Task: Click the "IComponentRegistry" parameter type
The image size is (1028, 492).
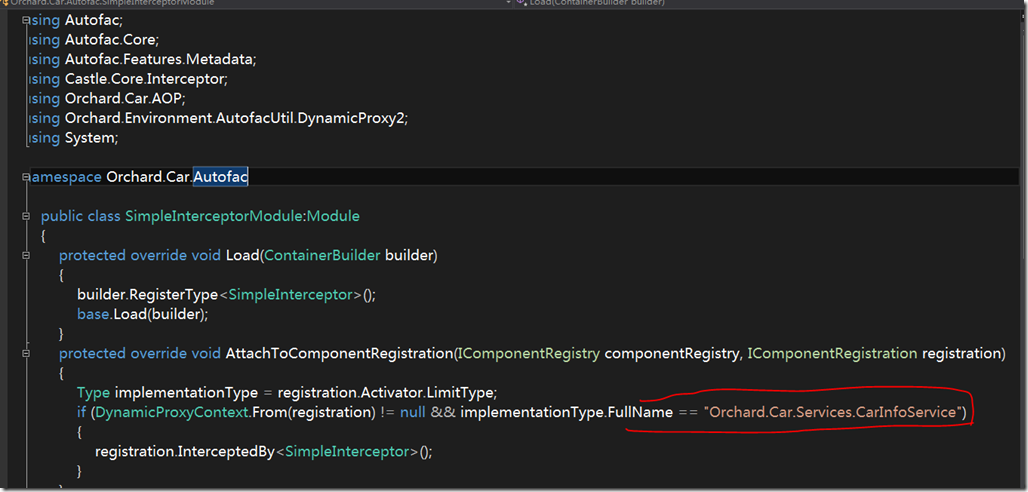Action: tap(529, 354)
